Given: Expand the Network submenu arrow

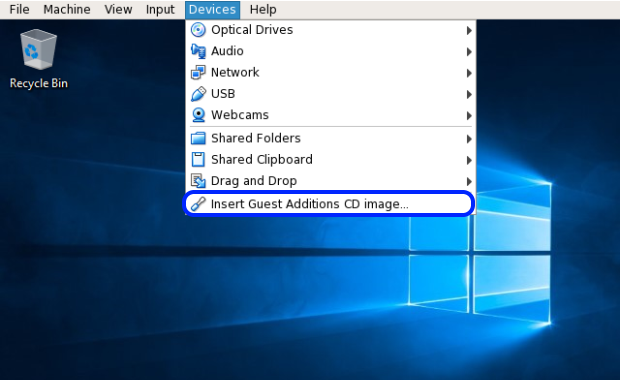Looking at the screenshot, I should 469,73.
